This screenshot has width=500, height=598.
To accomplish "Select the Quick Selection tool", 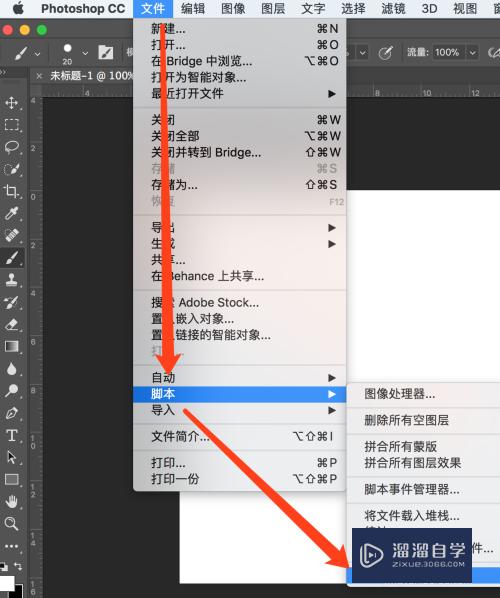I will [x=11, y=169].
